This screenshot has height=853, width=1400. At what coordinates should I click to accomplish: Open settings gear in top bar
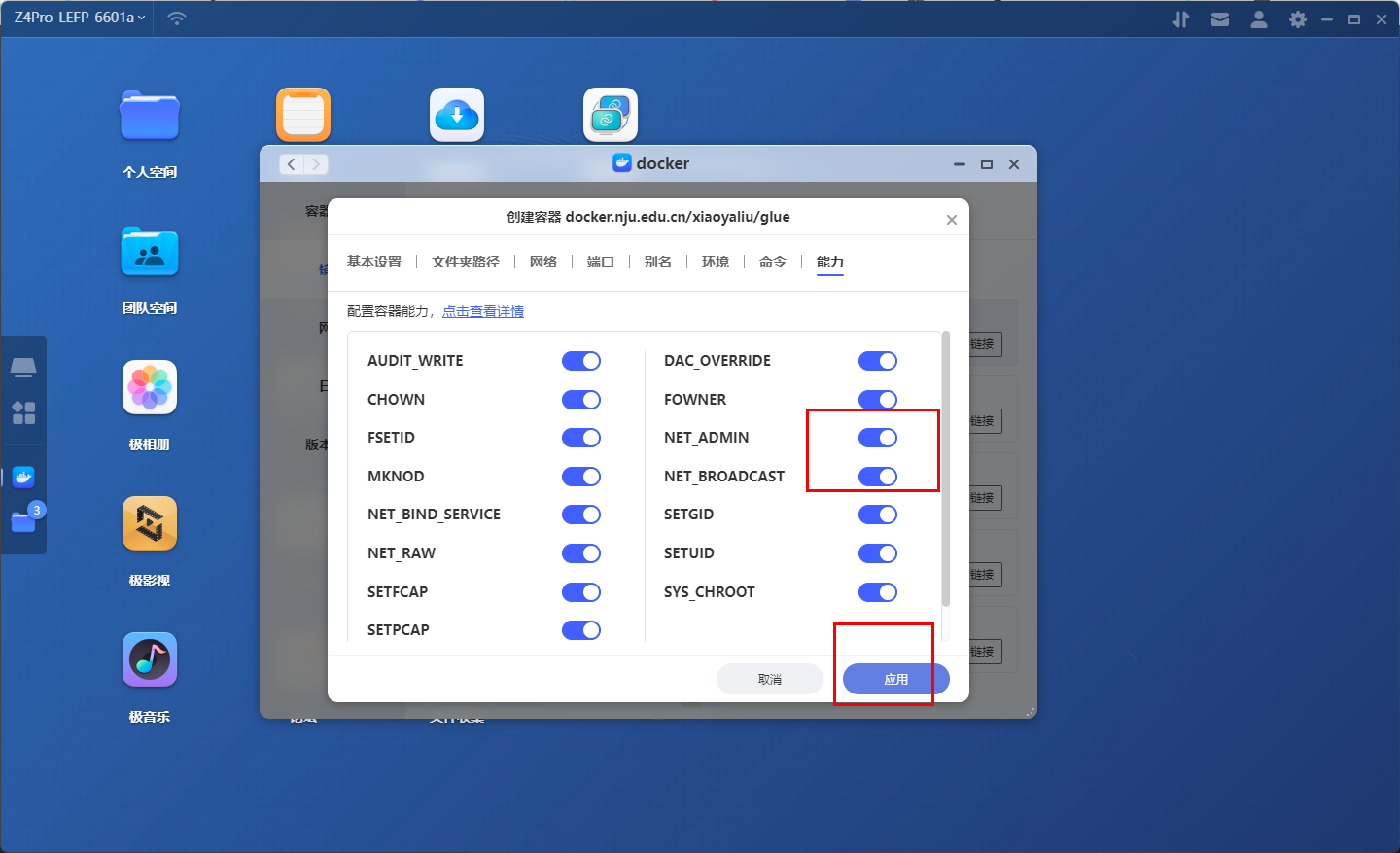coord(1297,19)
